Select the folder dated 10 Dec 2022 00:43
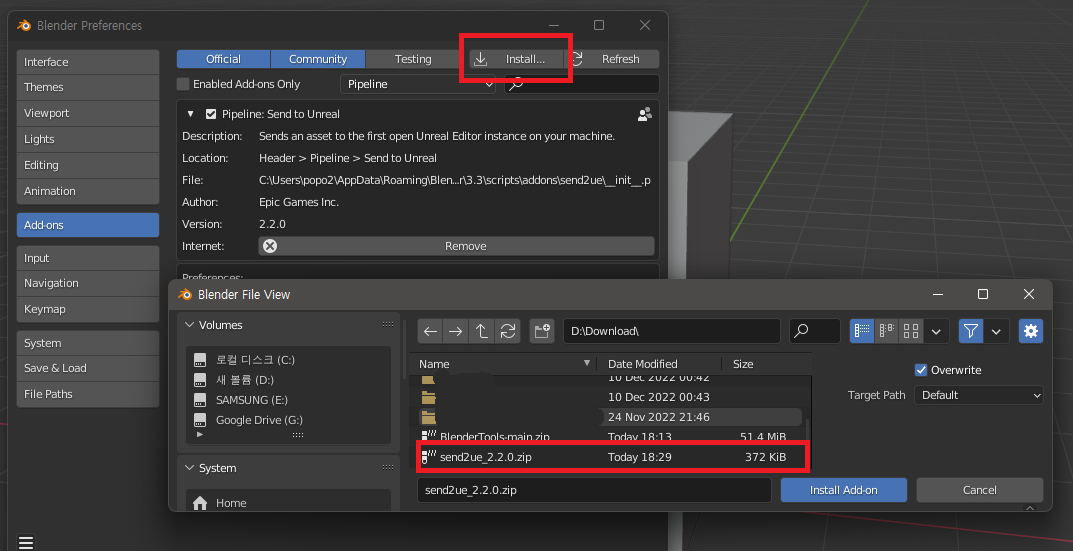 coord(610,397)
